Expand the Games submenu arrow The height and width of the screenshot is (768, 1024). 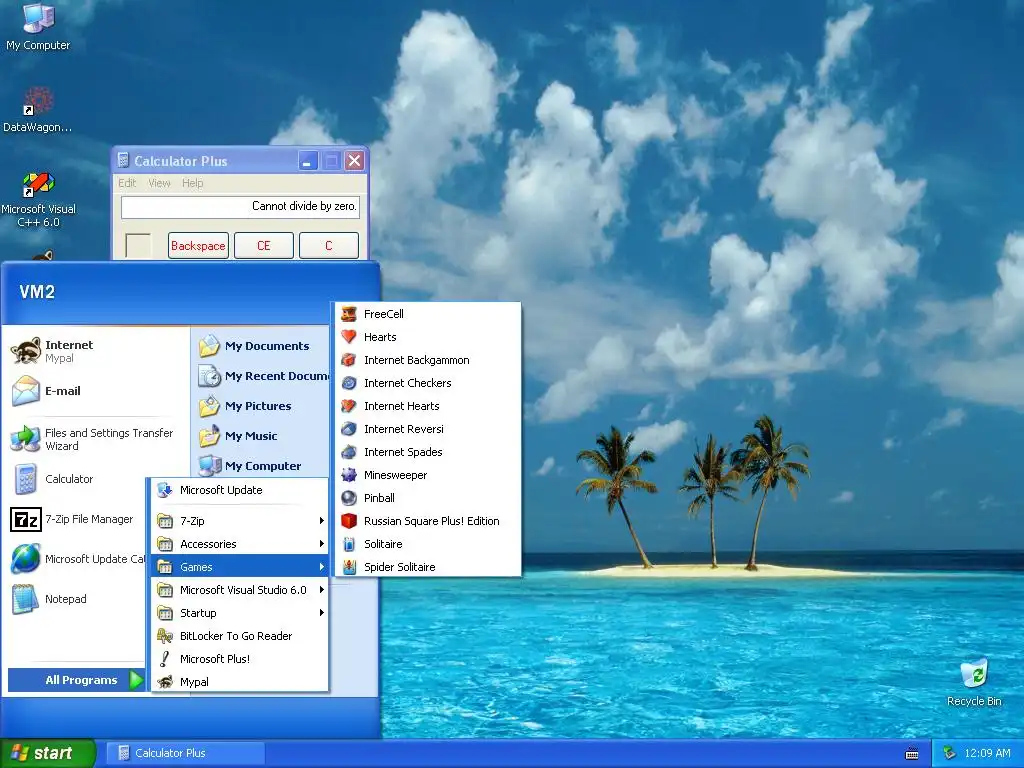(321, 567)
